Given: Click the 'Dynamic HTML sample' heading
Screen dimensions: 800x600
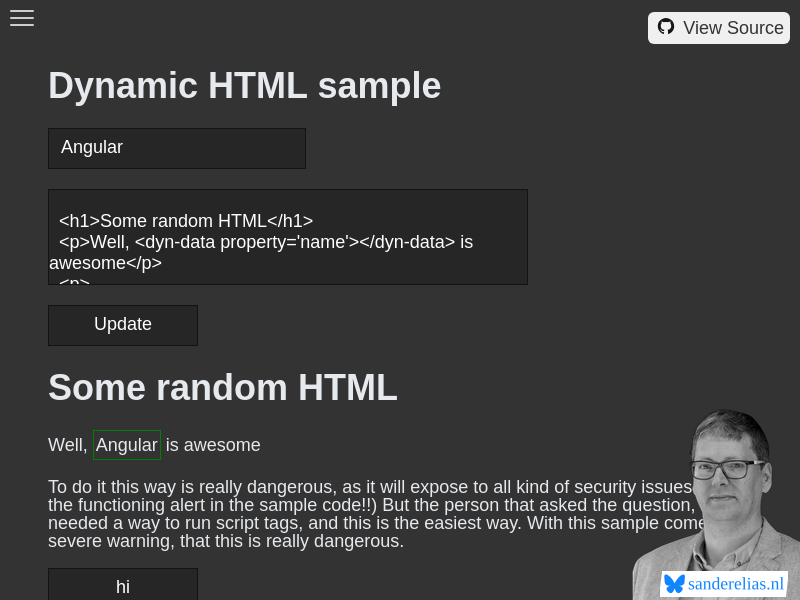Looking at the screenshot, I should 244,86.
